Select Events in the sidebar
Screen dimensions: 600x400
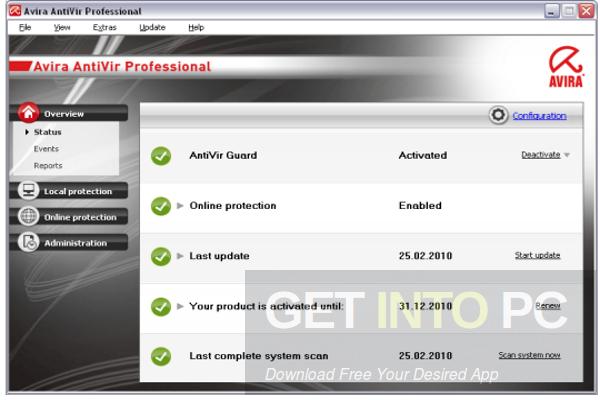[x=46, y=149]
